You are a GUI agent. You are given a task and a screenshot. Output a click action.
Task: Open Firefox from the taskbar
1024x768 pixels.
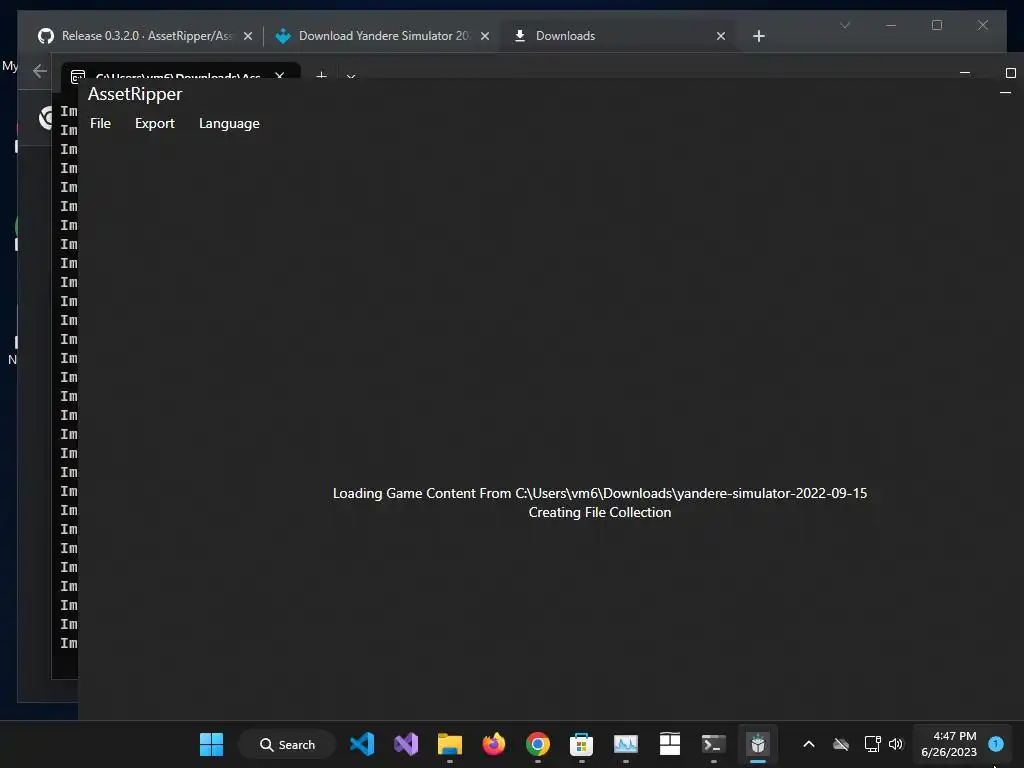point(494,744)
